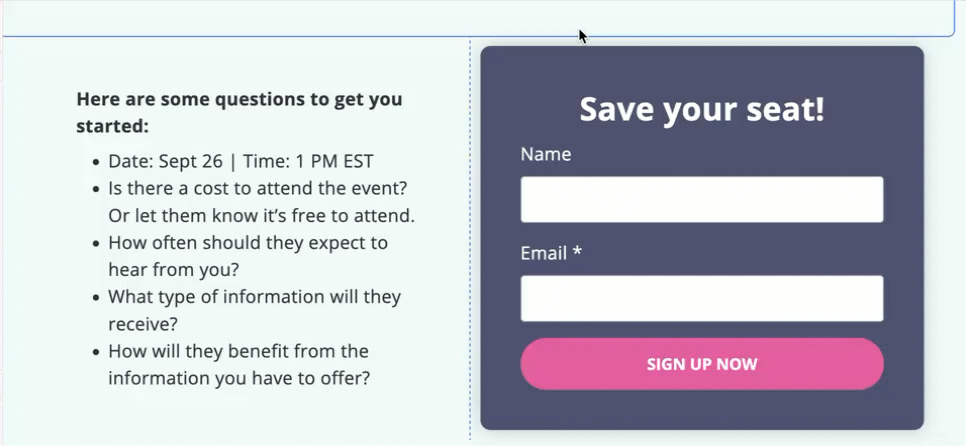Select the "Save your seat!" heading
Image resolution: width=966 pixels, height=446 pixels.
(x=702, y=109)
